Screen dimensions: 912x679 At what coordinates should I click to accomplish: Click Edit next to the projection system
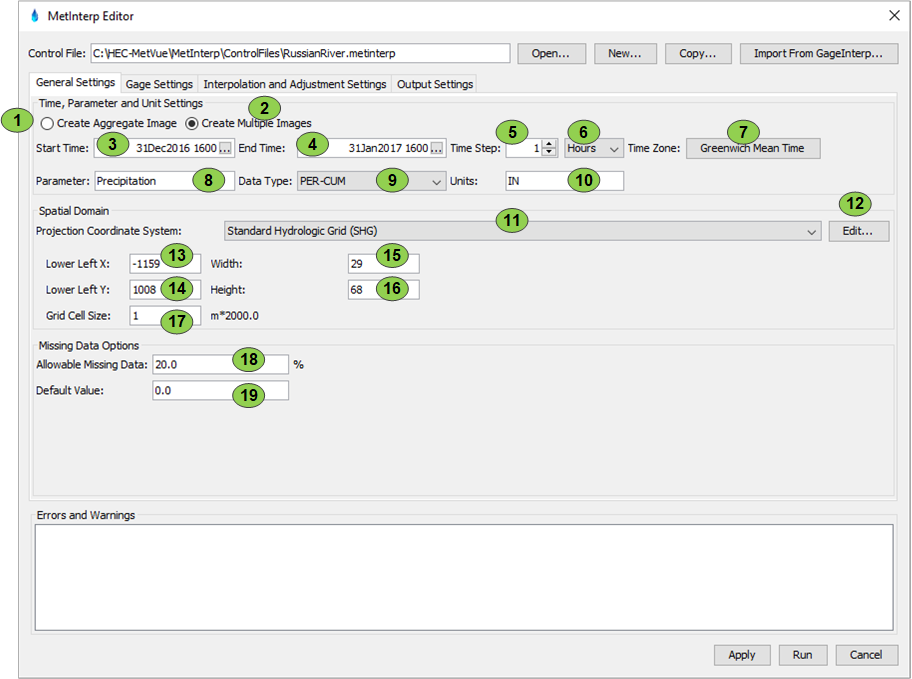(858, 231)
